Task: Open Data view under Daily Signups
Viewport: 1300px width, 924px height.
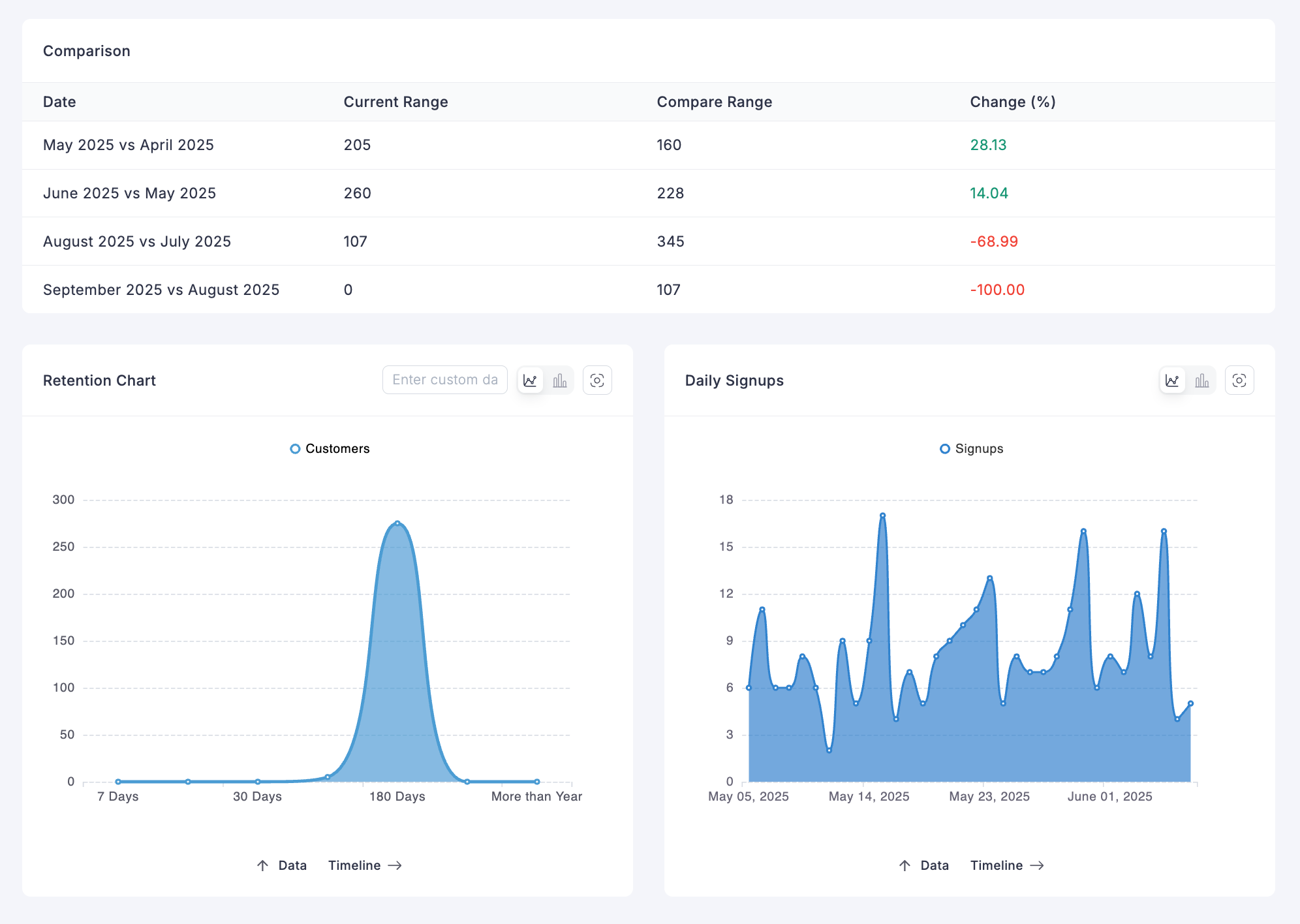Action: coord(935,865)
